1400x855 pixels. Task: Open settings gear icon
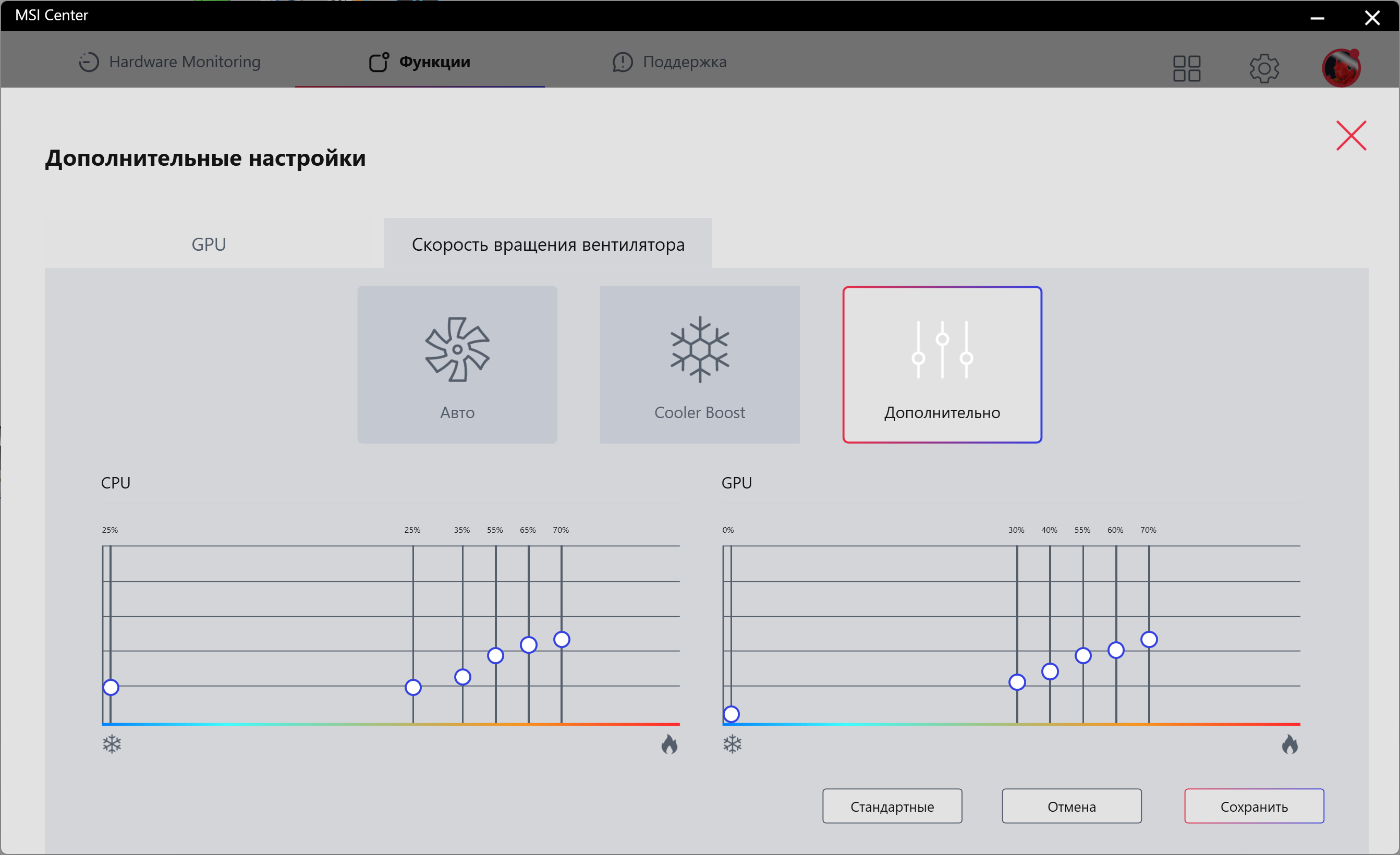pyautogui.click(x=1263, y=68)
